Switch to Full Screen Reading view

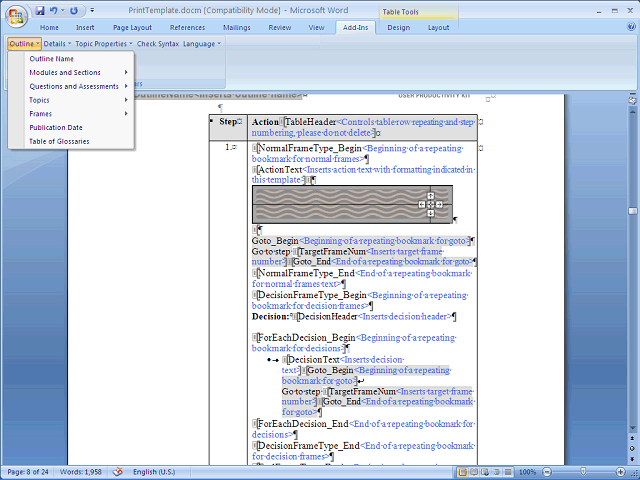click(475, 472)
